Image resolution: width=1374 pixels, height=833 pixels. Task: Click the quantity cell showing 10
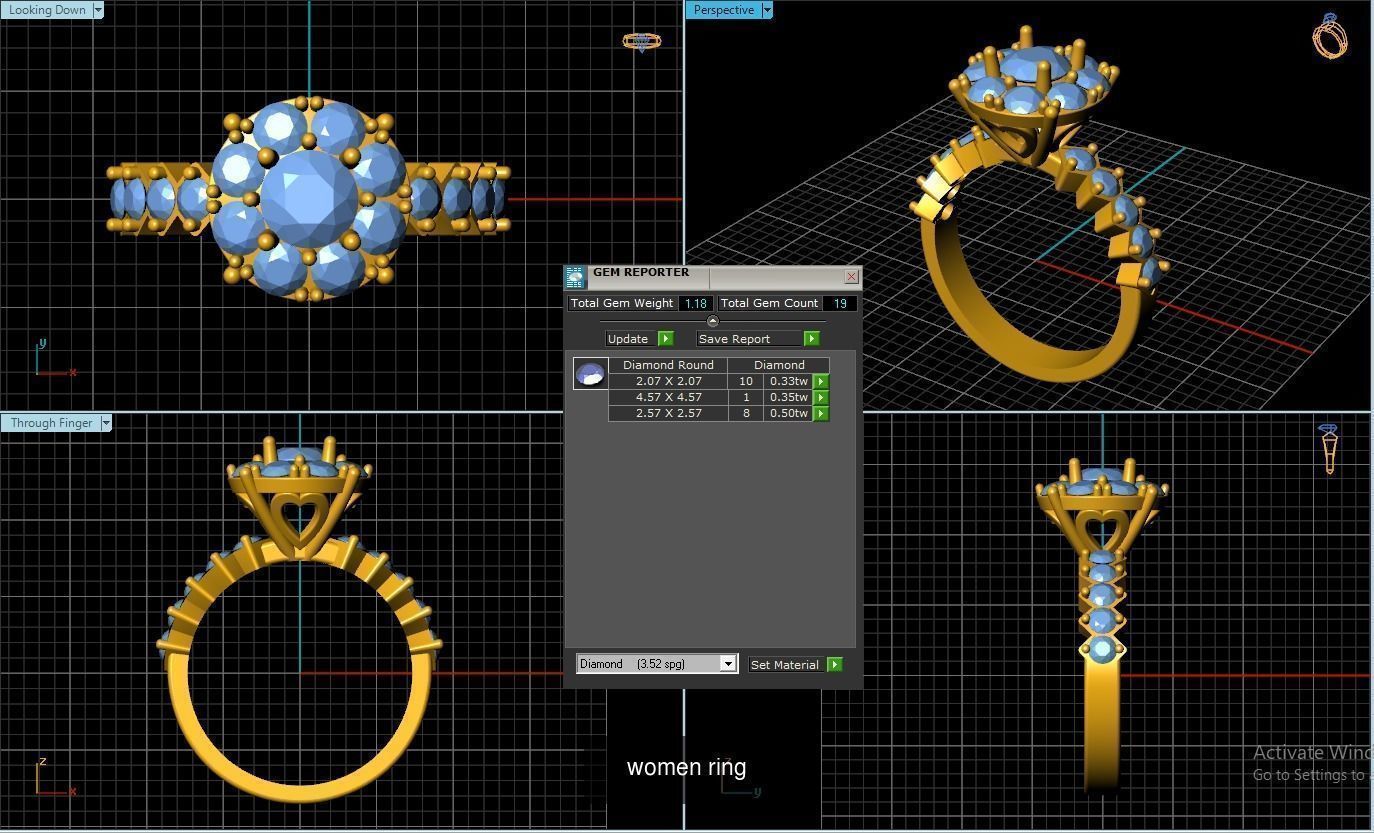(746, 381)
